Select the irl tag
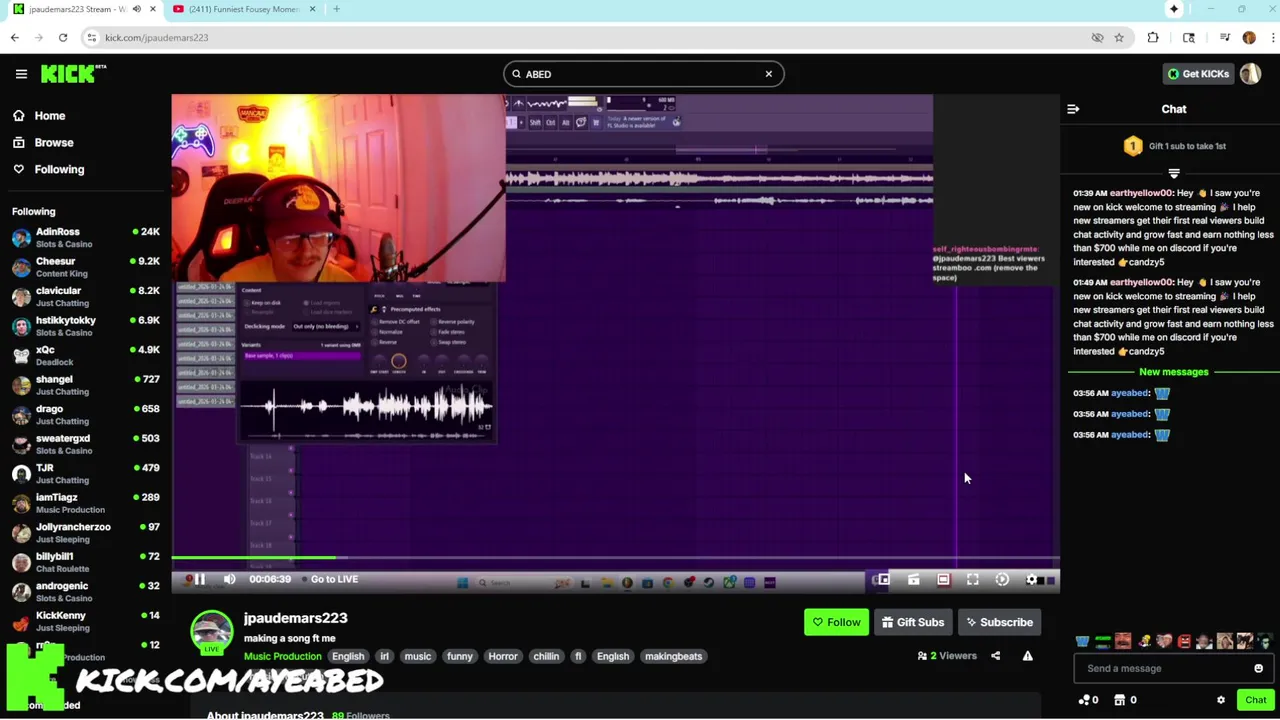The height and width of the screenshot is (720, 1280). tap(384, 656)
